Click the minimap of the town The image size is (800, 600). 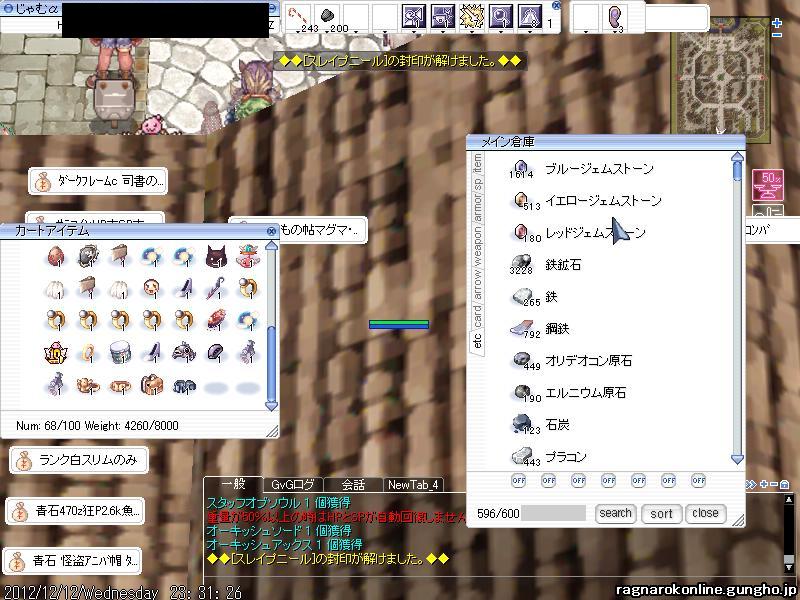pos(721,80)
